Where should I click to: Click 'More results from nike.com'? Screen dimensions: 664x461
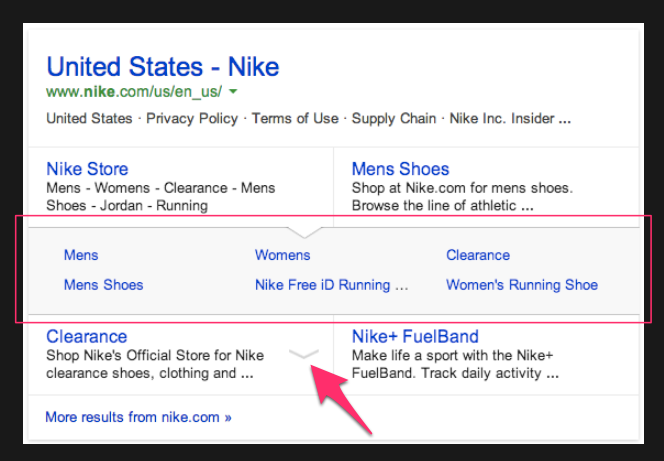point(138,417)
